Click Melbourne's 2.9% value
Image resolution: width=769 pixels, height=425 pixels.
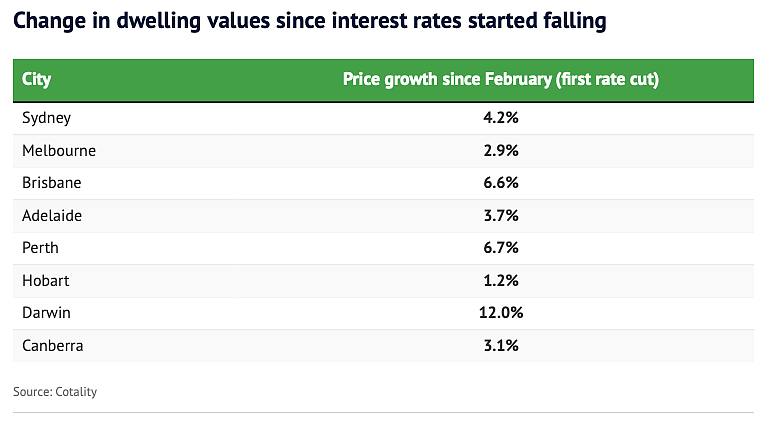coord(501,150)
